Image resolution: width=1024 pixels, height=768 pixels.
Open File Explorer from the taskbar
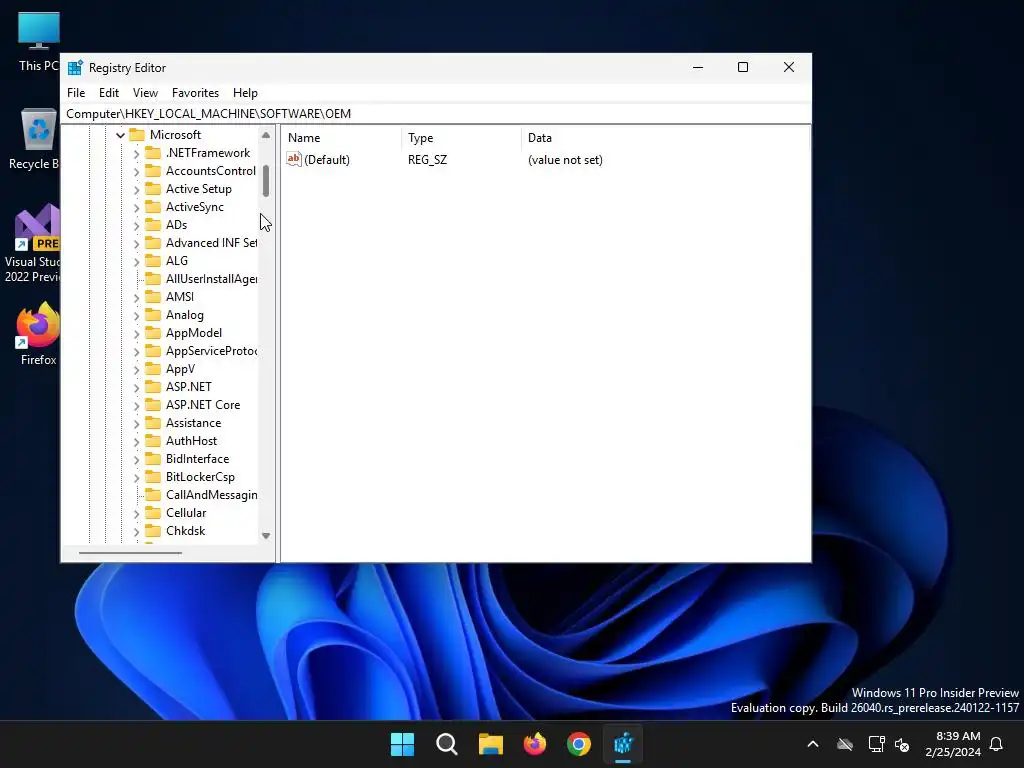[x=490, y=744]
